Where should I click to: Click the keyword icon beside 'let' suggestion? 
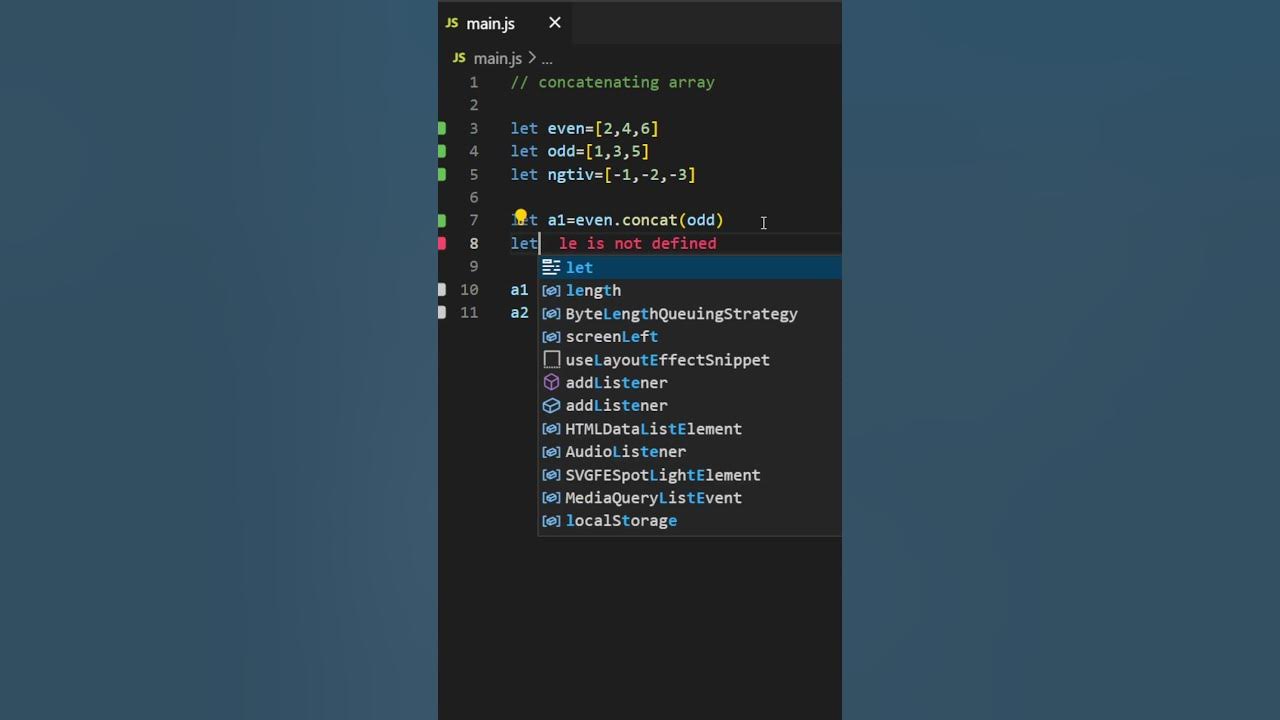551,267
